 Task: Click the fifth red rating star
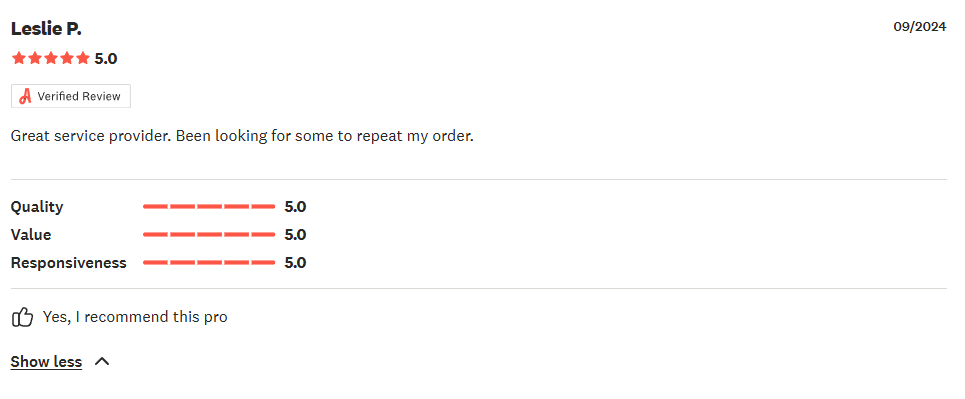click(x=82, y=58)
